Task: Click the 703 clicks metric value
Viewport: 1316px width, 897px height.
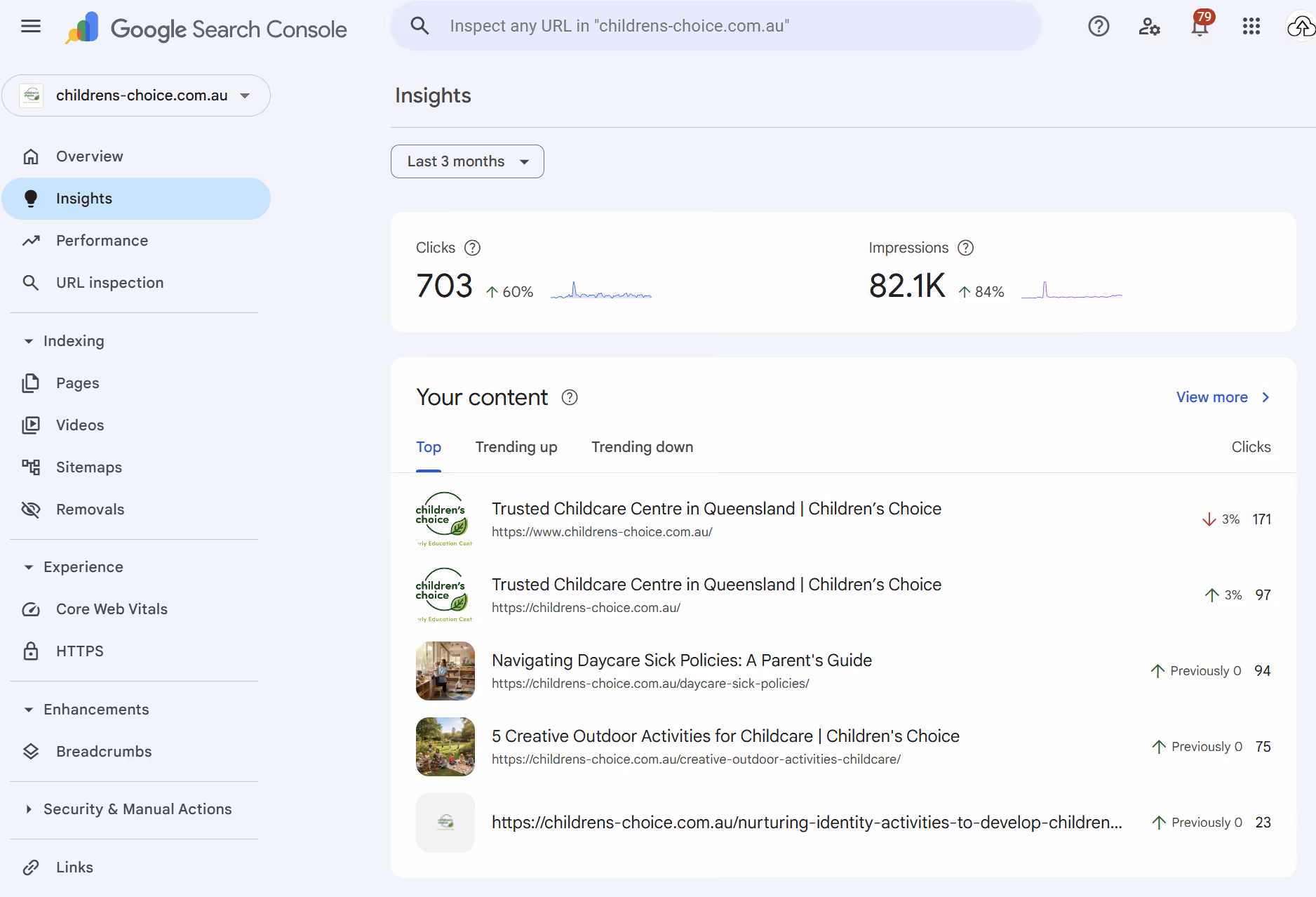Action: pyautogui.click(x=444, y=286)
